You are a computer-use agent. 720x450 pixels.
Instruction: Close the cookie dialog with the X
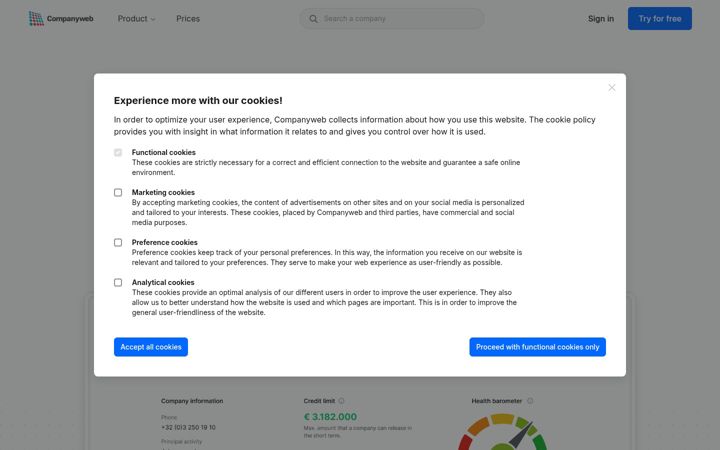(612, 87)
